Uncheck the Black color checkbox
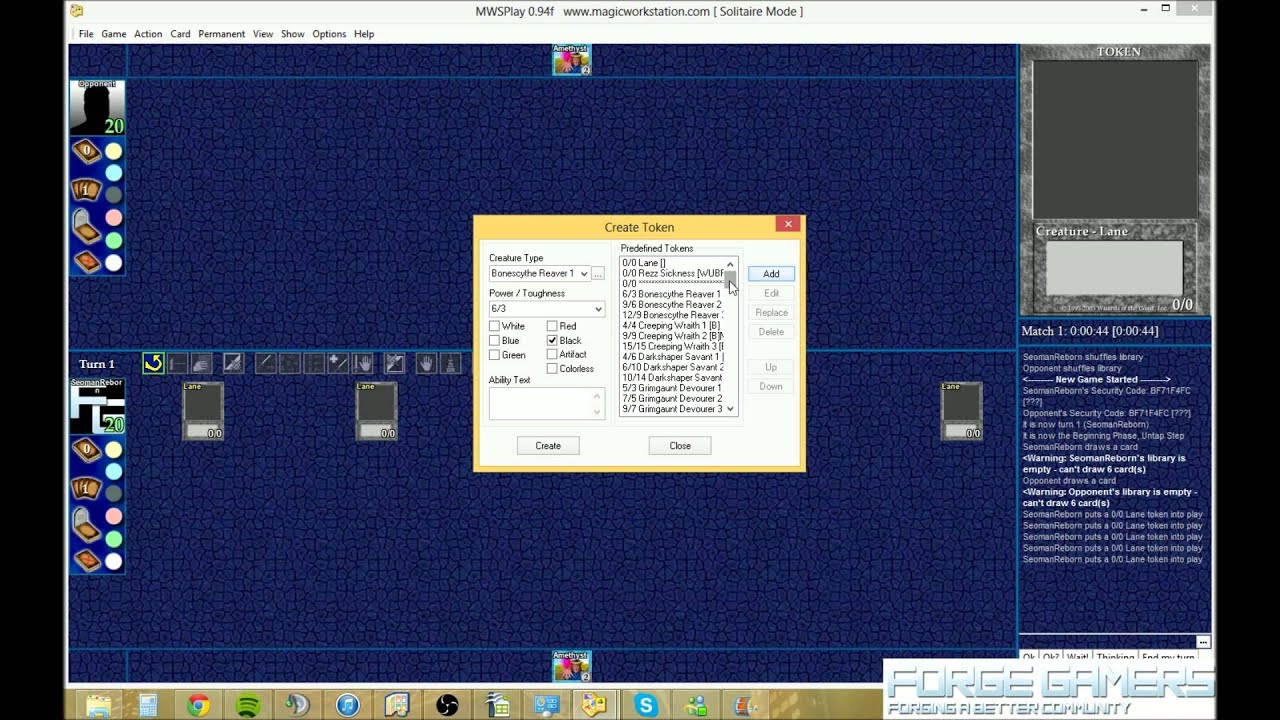This screenshot has width=1280, height=720. 552,340
